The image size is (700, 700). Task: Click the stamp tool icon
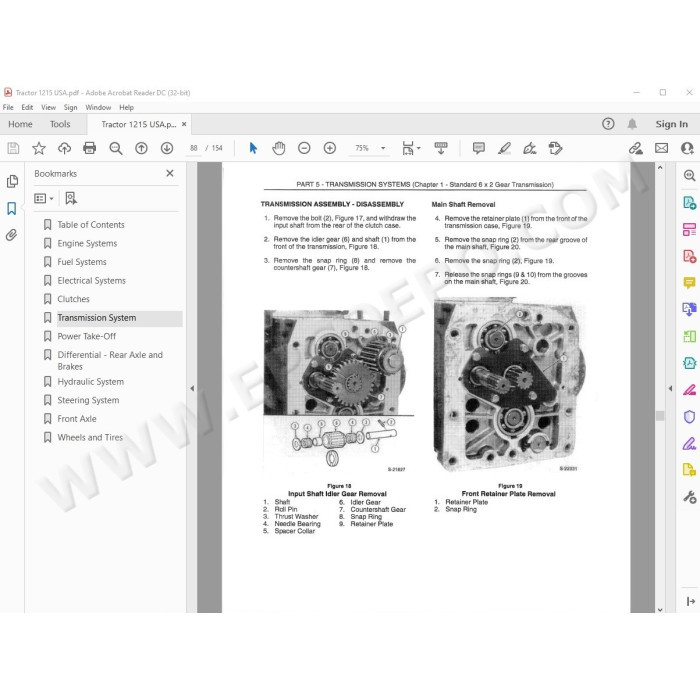555,148
